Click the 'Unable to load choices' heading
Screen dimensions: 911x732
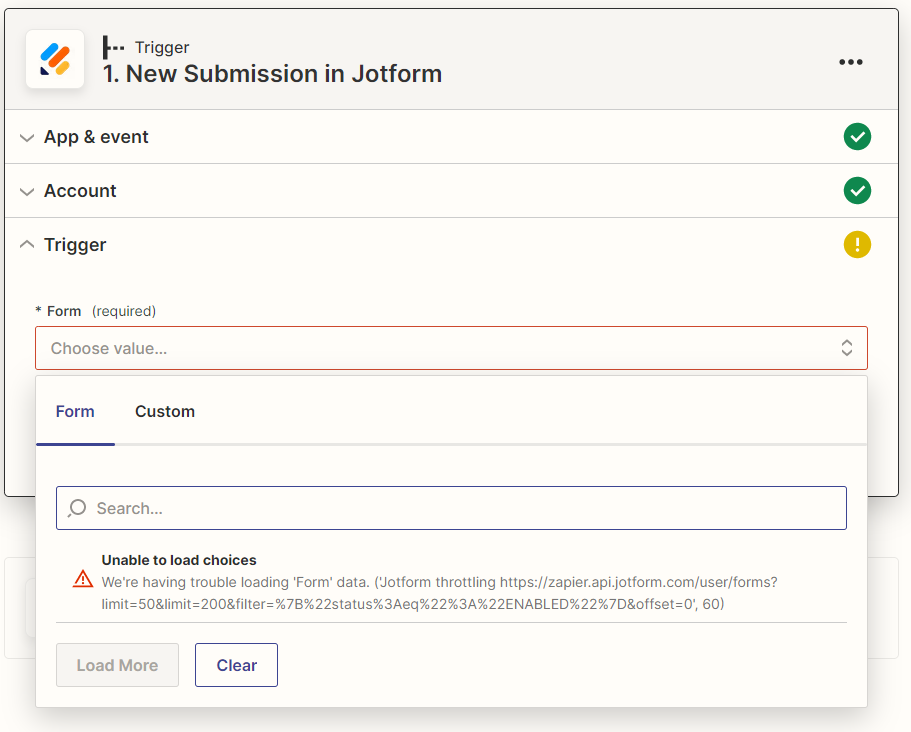(179, 560)
